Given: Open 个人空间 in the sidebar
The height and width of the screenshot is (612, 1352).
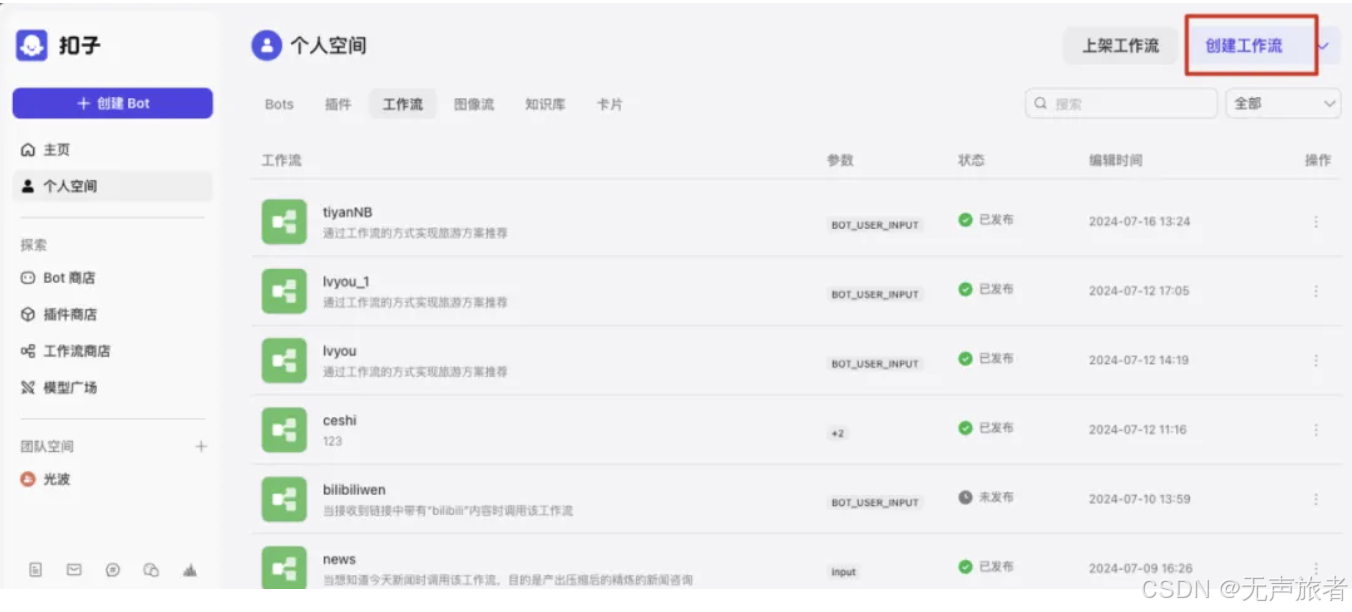Looking at the screenshot, I should click(x=113, y=186).
